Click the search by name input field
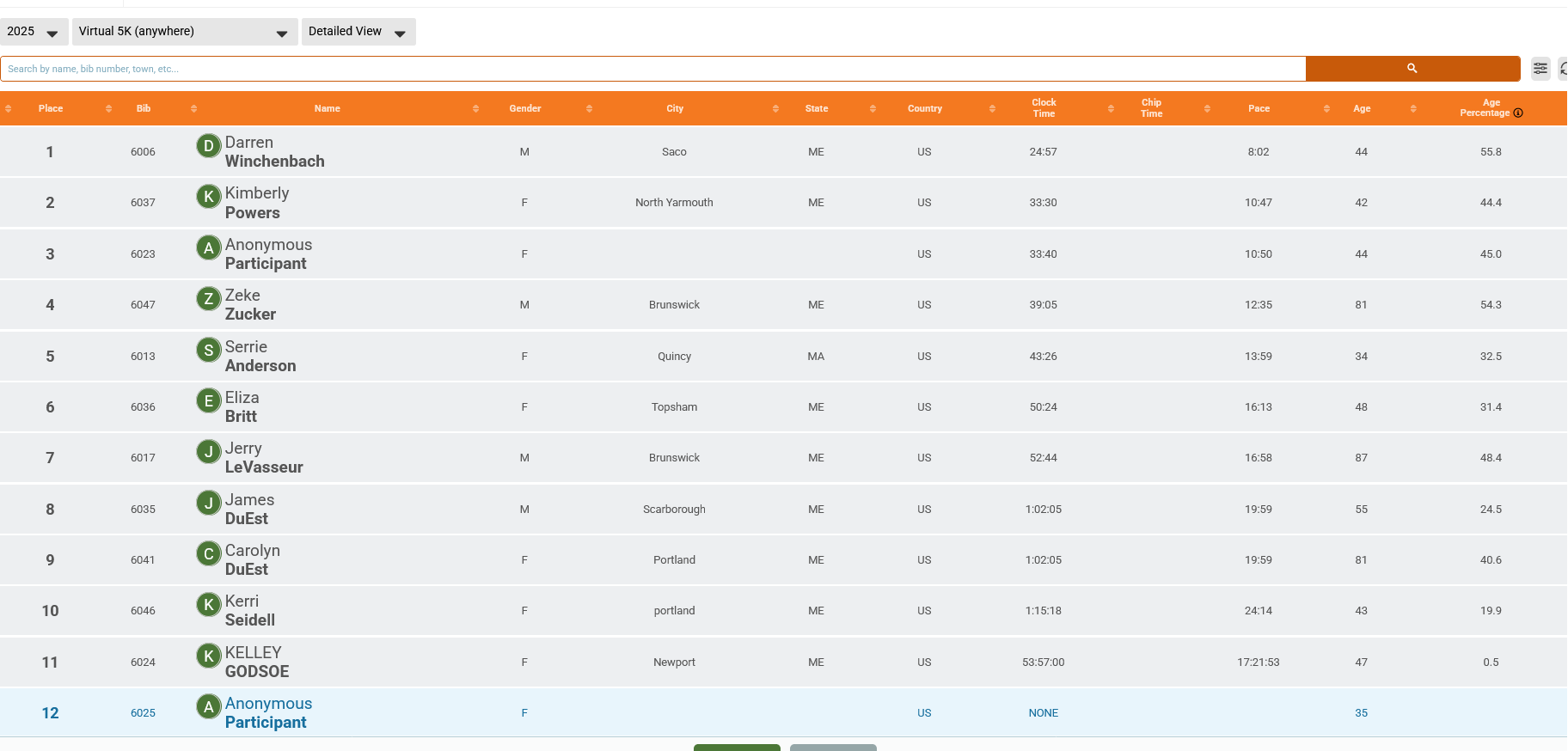This screenshot has height=751, width=1568. point(653,69)
